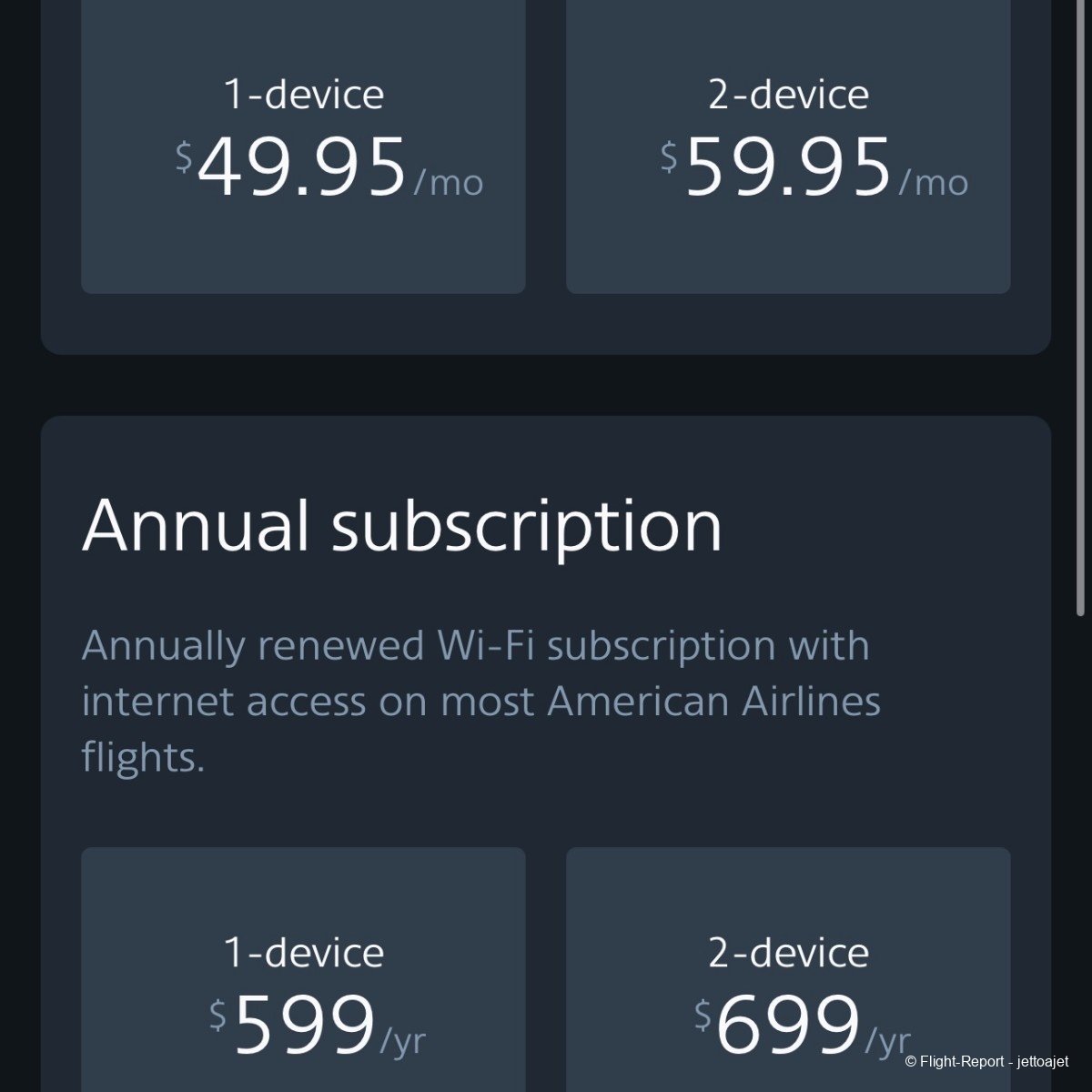The image size is (1092, 1092).
Task: Choose the 1-device $599 annual plan card
Action: click(303, 970)
